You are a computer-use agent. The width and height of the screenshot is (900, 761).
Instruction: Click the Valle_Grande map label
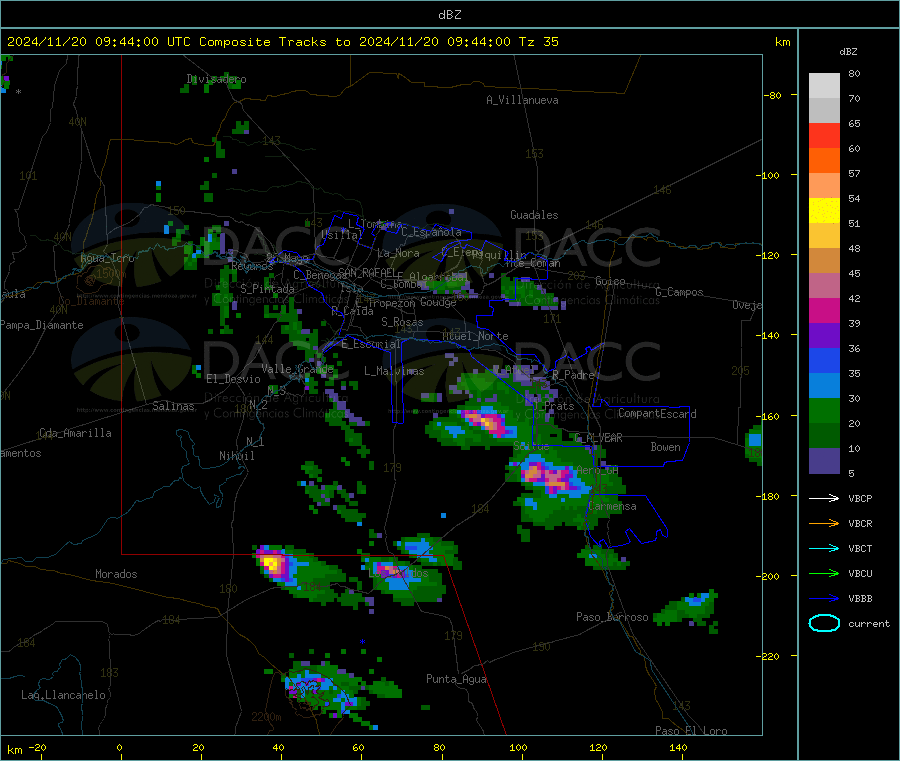(x=297, y=368)
